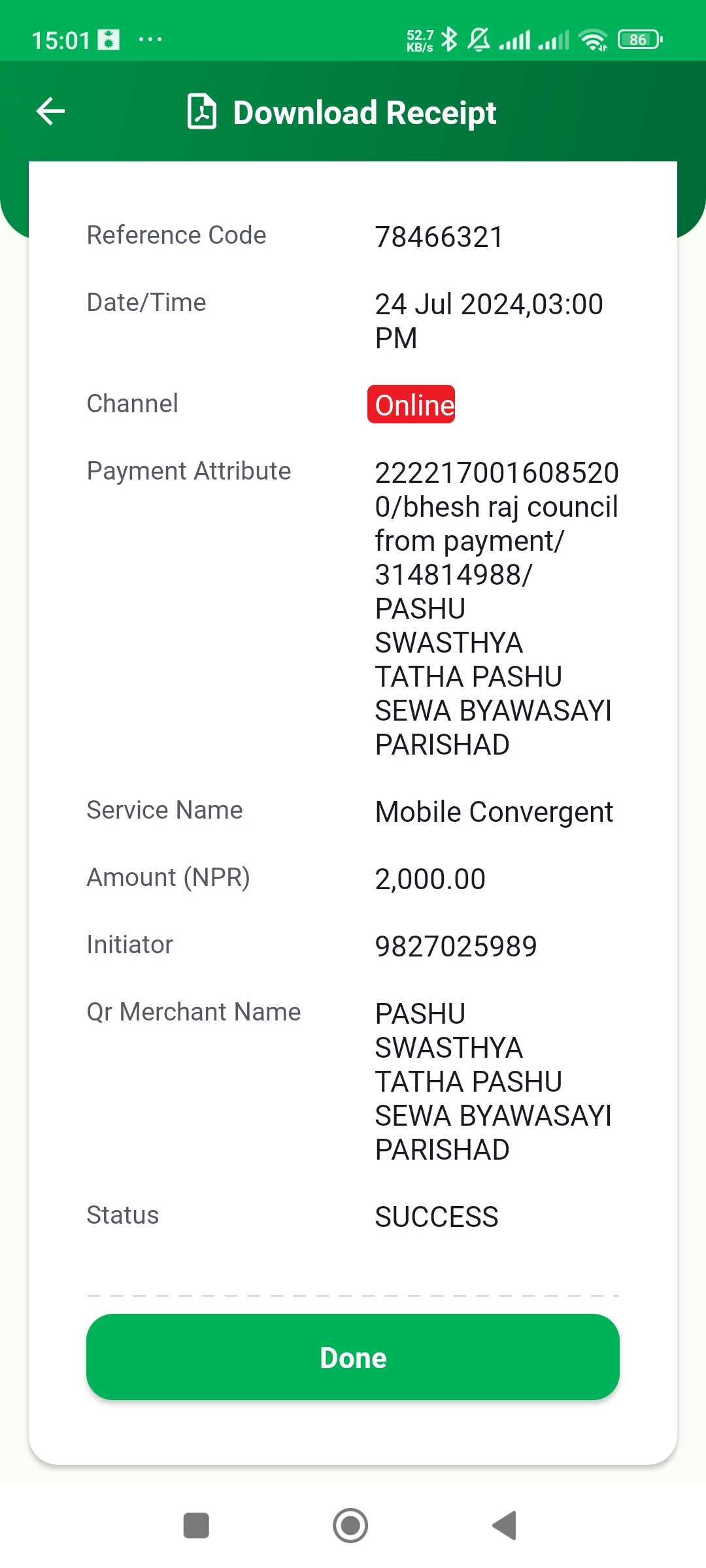Tap the Android home circle button
The height and width of the screenshot is (1568, 706).
(x=350, y=1526)
